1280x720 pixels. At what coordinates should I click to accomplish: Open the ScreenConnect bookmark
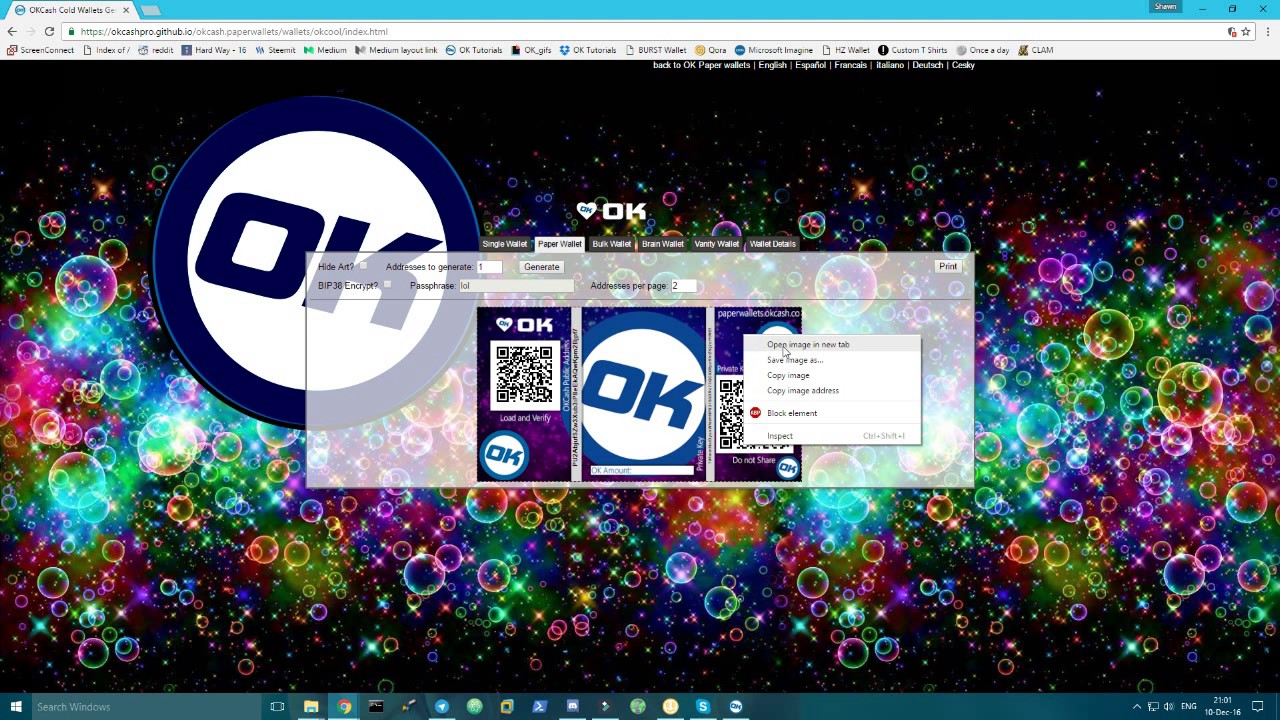click(x=40, y=50)
